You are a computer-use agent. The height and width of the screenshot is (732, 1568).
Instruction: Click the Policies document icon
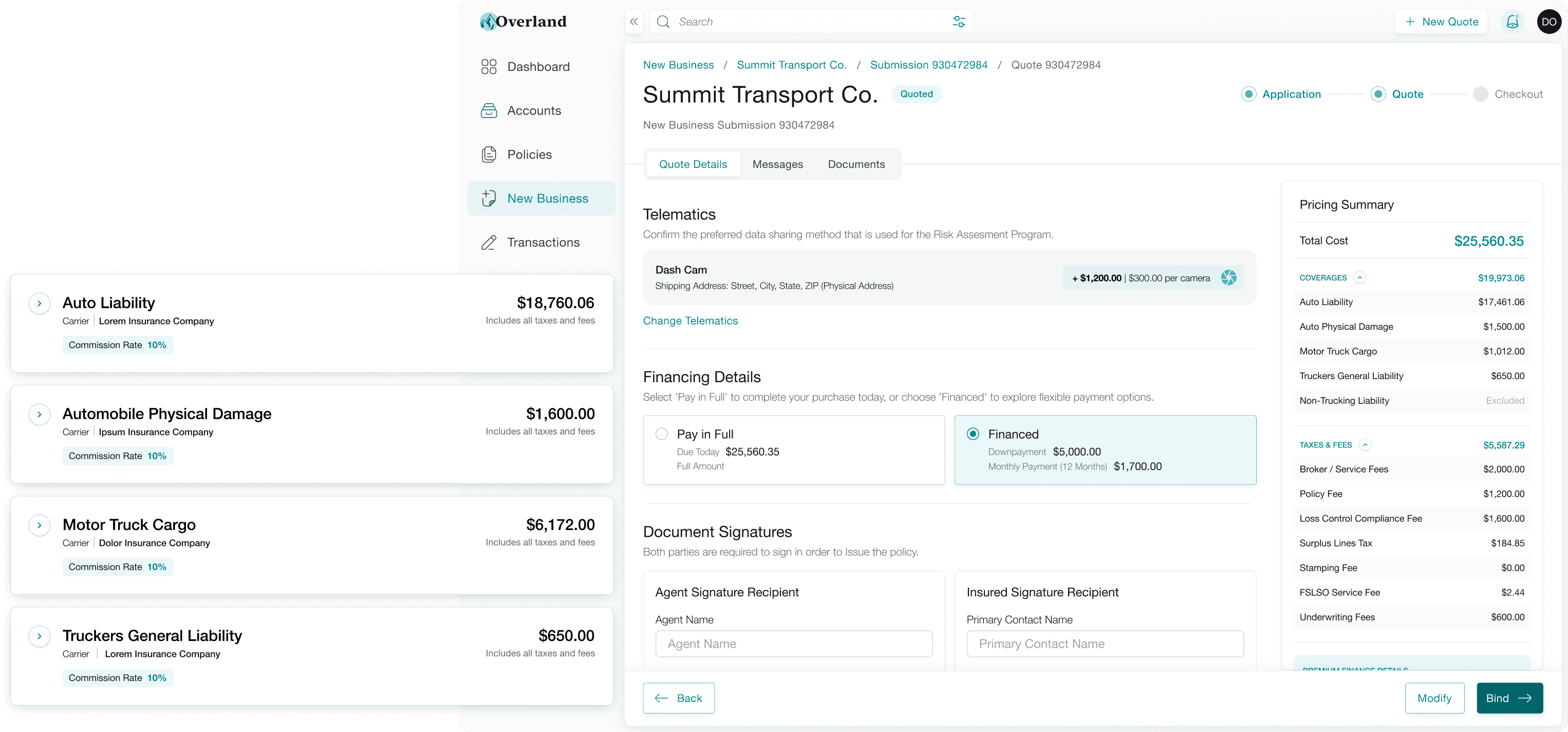[489, 155]
